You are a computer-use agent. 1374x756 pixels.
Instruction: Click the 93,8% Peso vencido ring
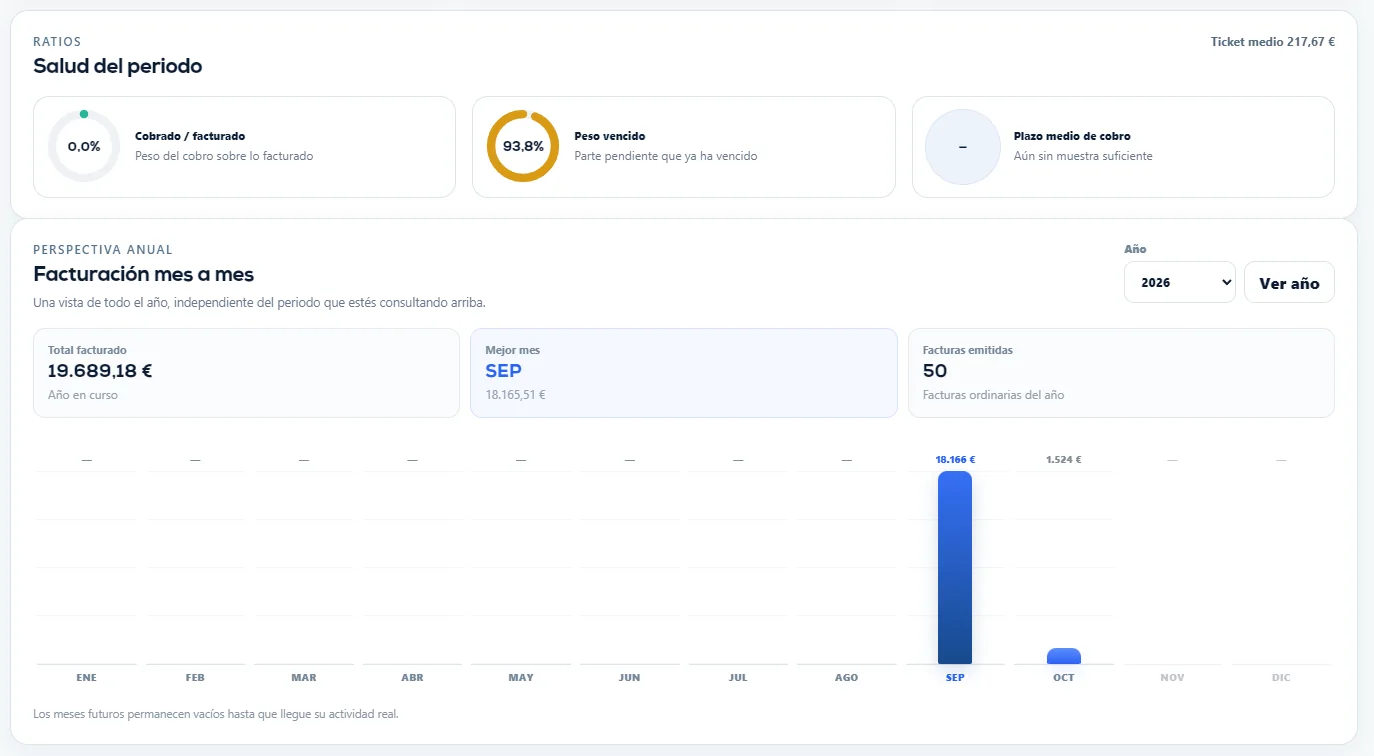523,146
